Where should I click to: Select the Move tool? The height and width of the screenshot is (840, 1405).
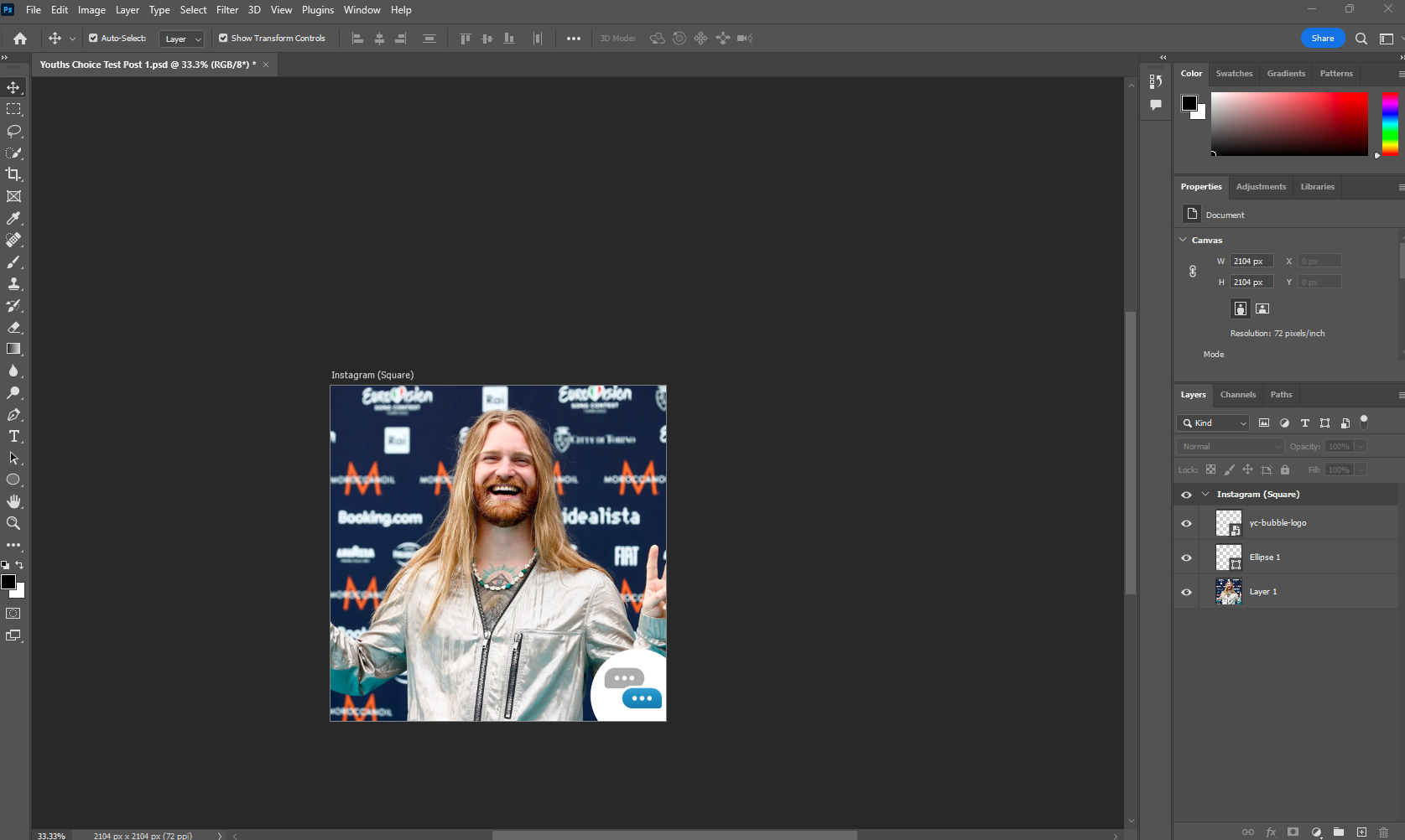coord(13,86)
